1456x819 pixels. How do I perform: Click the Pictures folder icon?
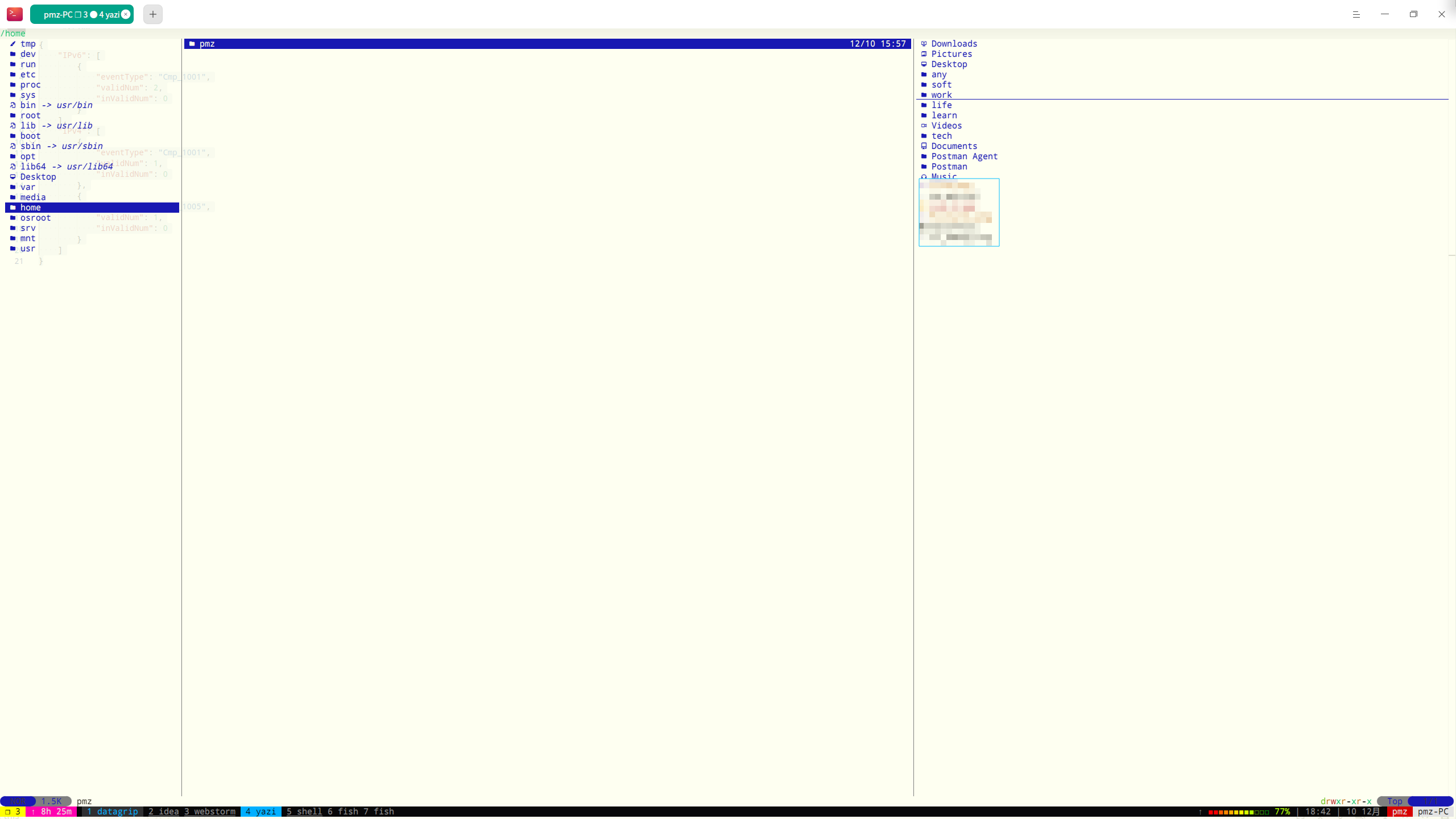[924, 54]
